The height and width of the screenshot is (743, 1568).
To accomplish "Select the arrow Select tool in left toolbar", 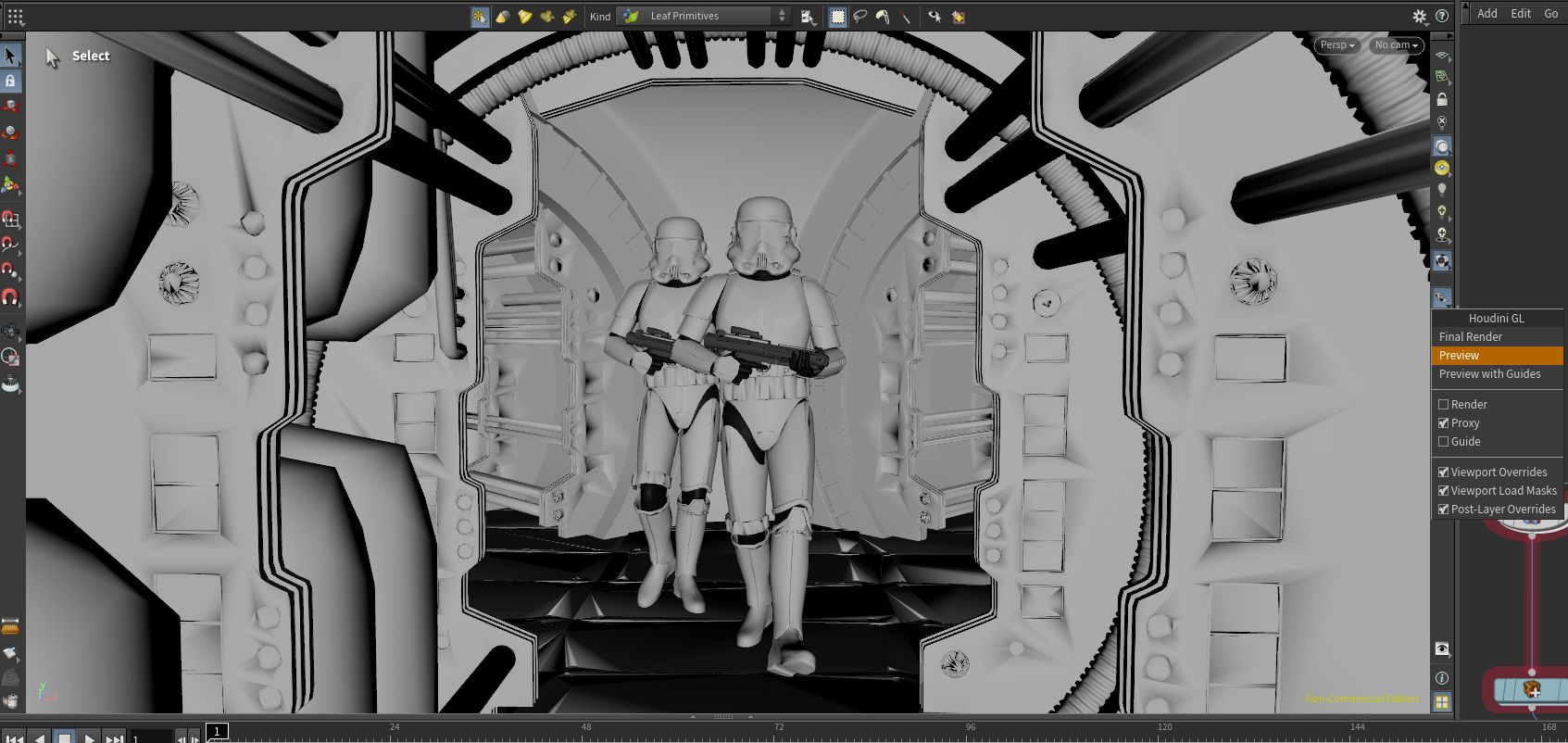I will tap(10, 57).
